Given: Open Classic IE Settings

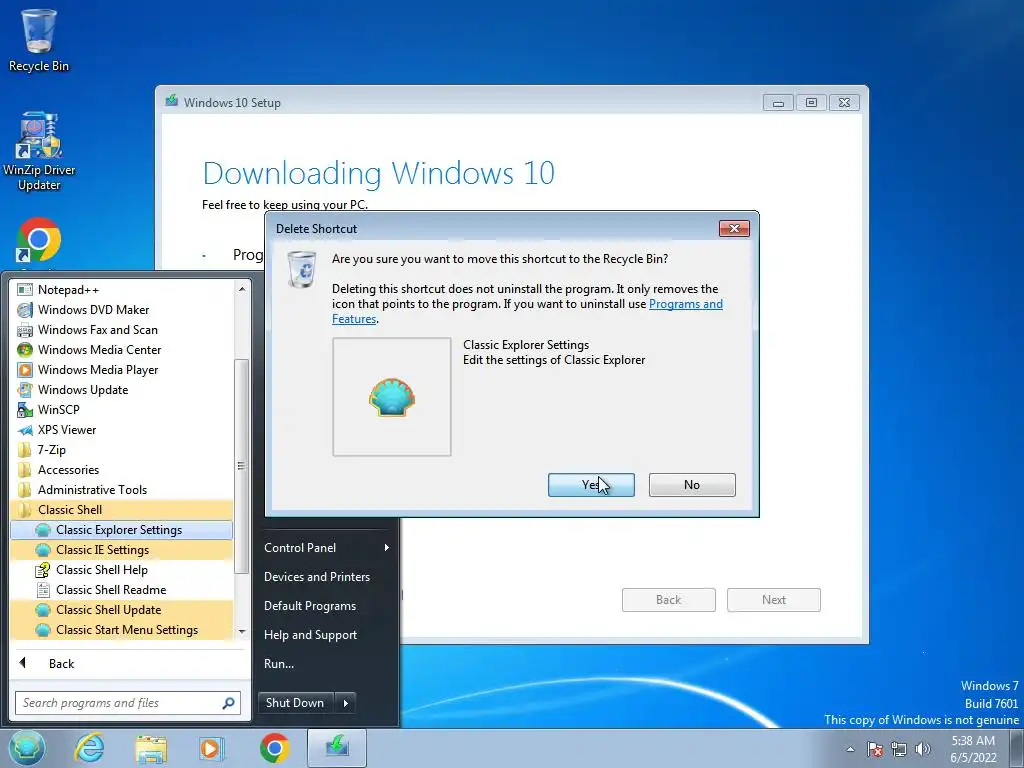Looking at the screenshot, I should pyautogui.click(x=122, y=550).
